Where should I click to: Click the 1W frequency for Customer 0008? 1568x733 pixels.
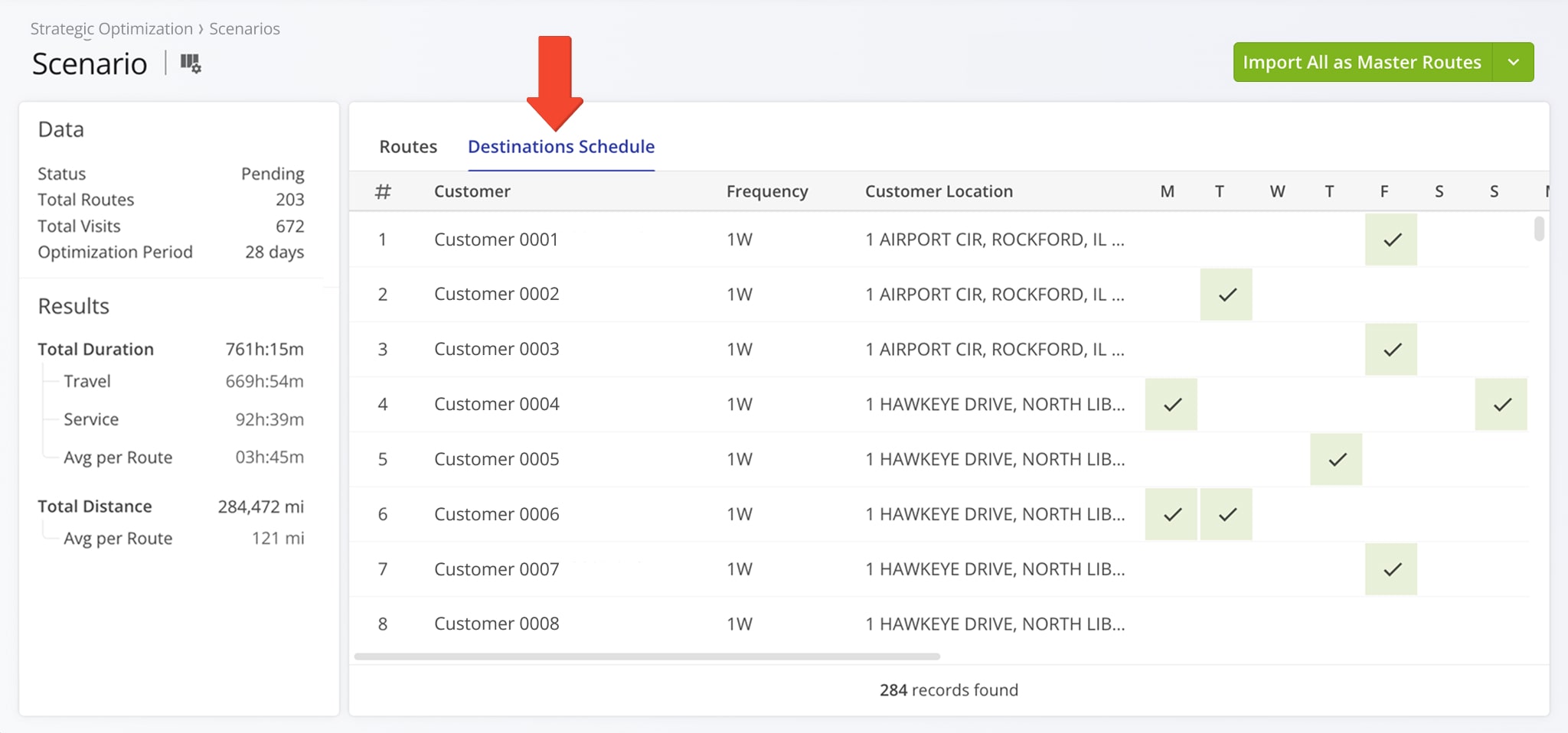pos(740,624)
